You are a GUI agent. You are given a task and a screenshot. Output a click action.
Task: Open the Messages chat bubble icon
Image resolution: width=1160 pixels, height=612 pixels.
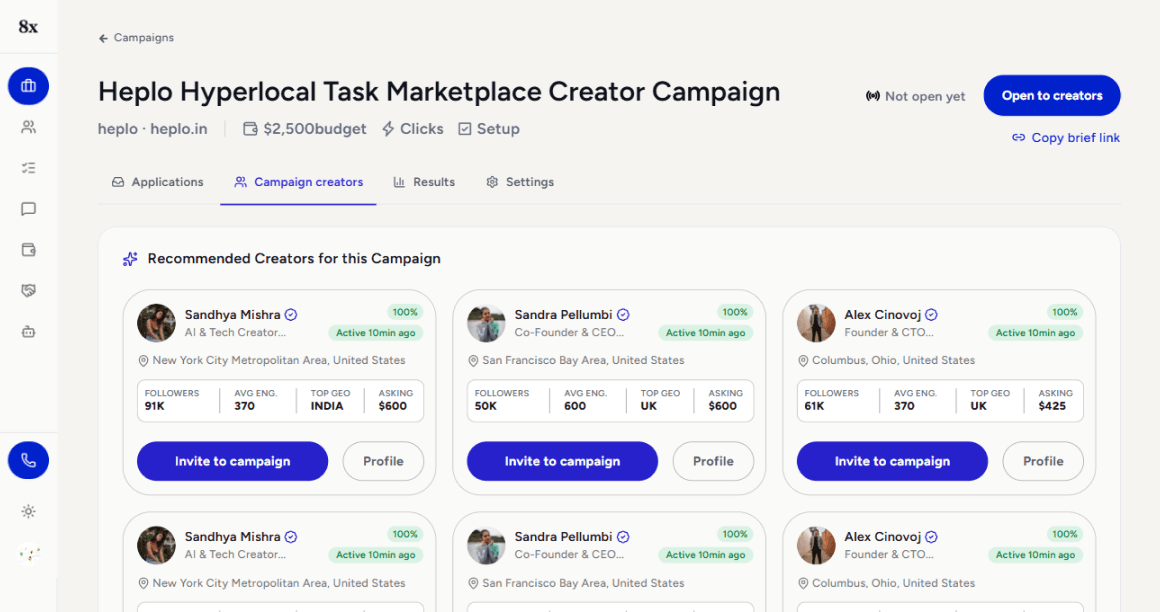coord(28,209)
